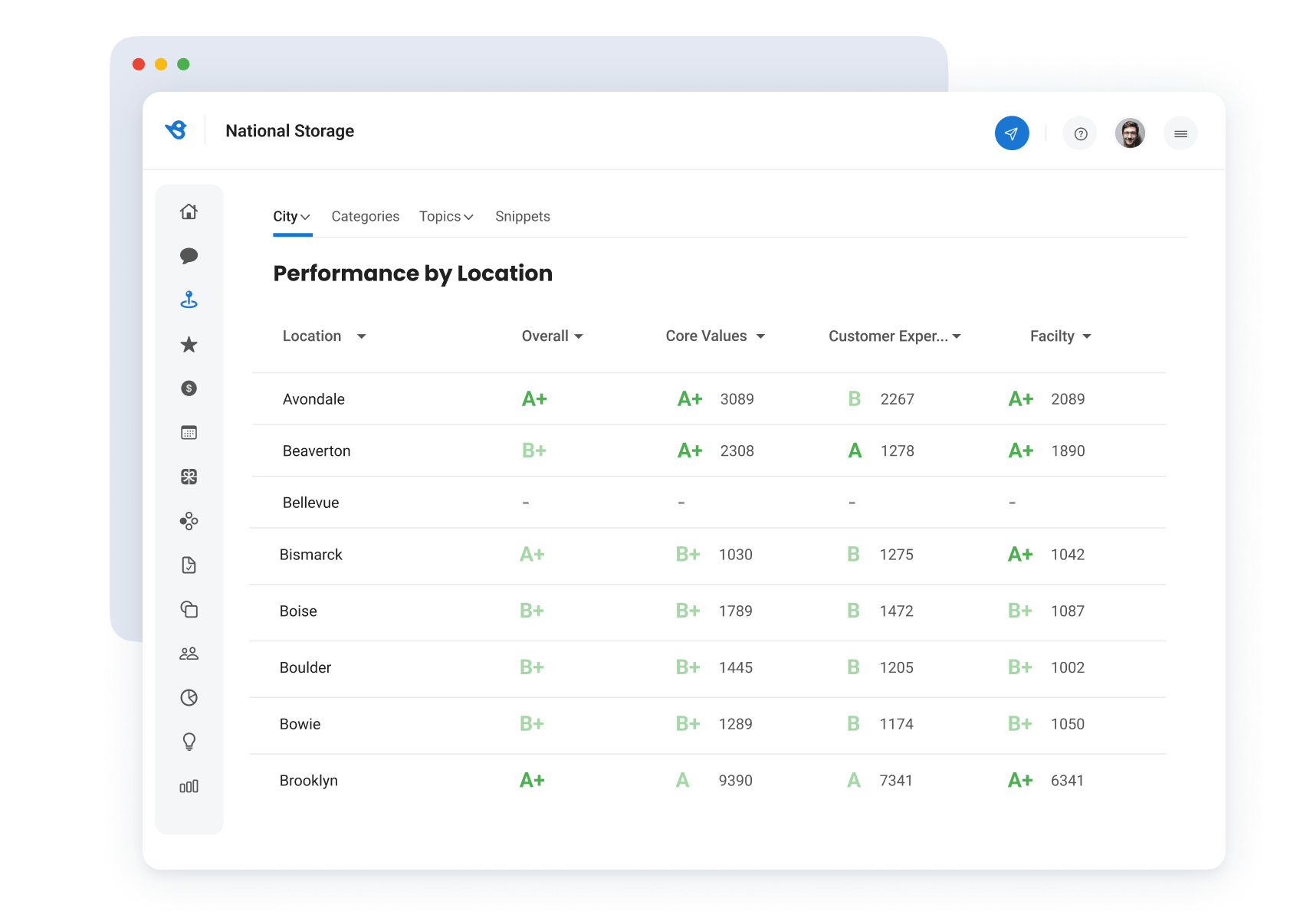Click Boise's Core Values count 1789
This screenshot has height=924, width=1313.
736,611
